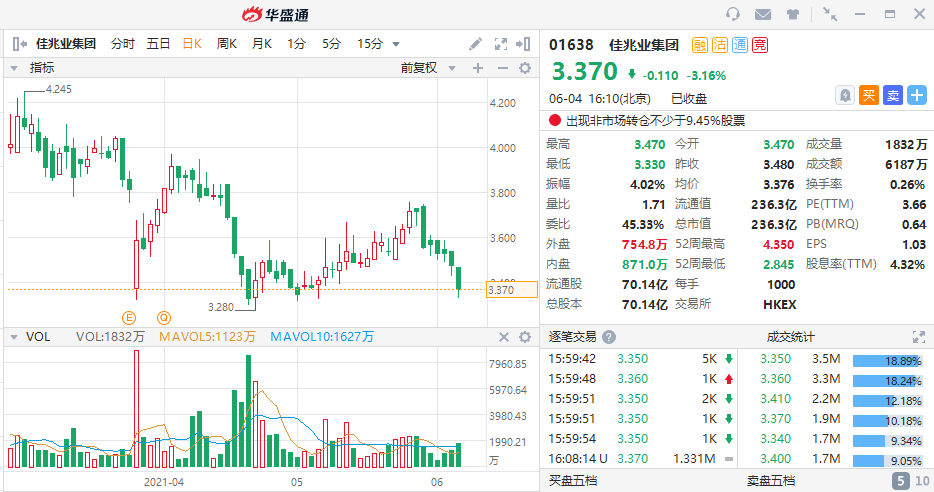Click 买盘五档 bid levels label

click(x=573, y=481)
